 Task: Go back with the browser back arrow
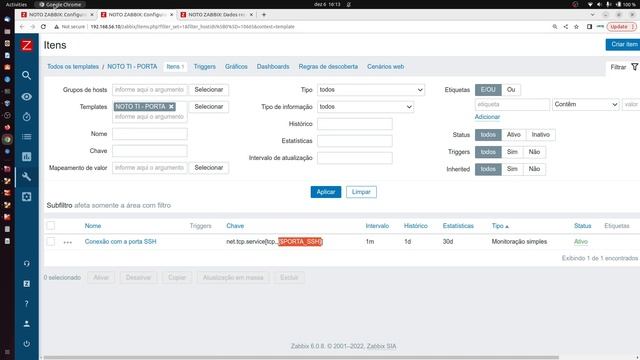coord(22,27)
